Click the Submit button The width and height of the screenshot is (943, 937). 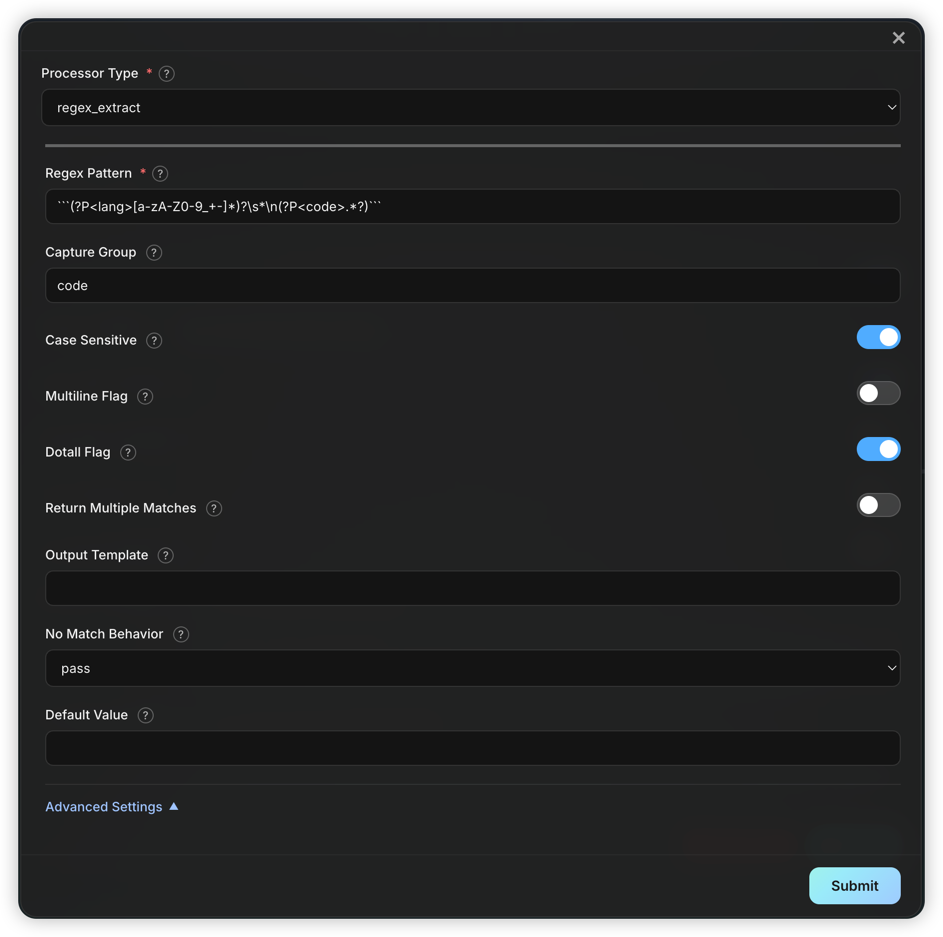855,885
